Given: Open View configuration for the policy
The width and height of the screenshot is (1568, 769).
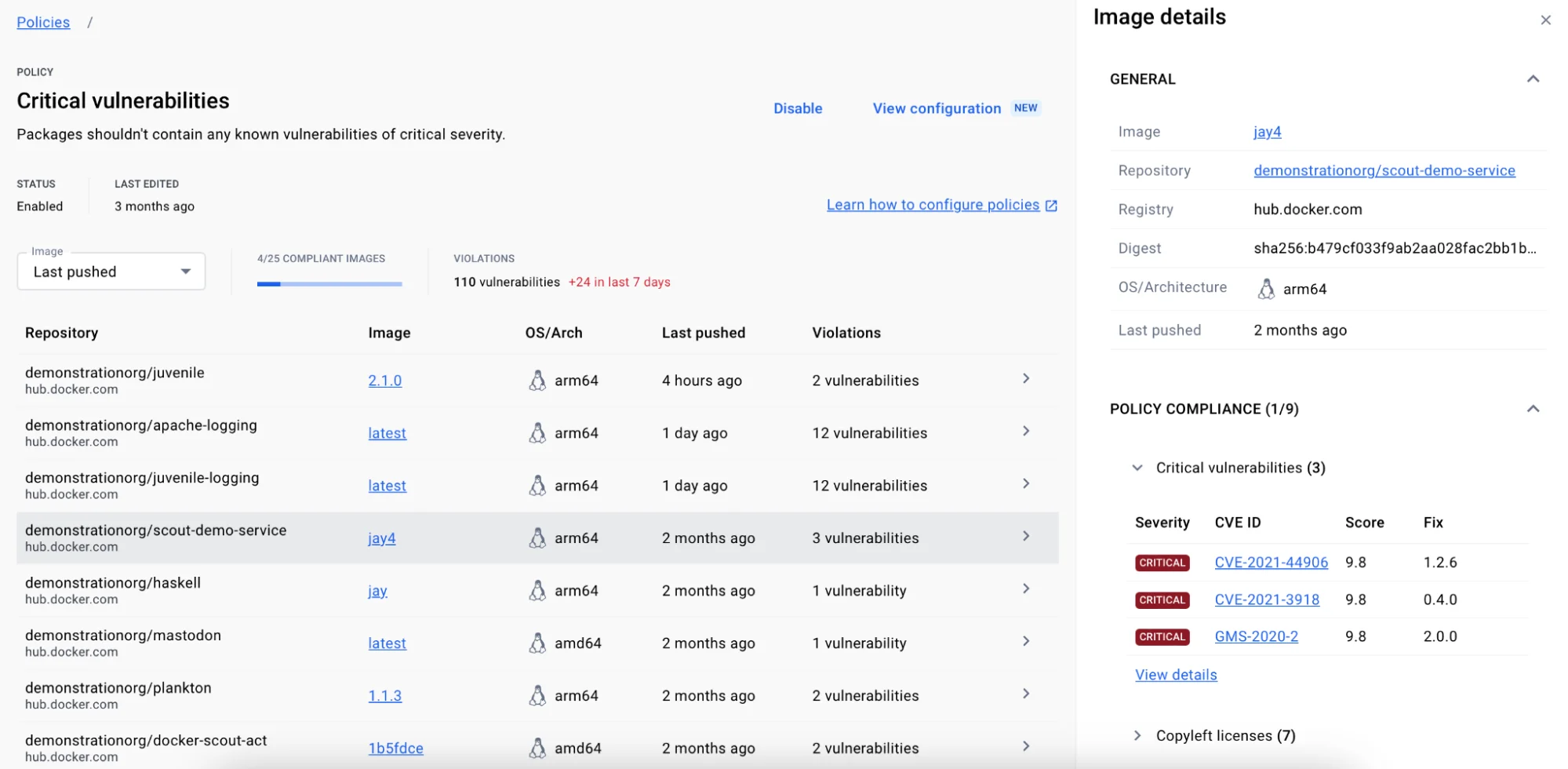Looking at the screenshot, I should click(936, 108).
